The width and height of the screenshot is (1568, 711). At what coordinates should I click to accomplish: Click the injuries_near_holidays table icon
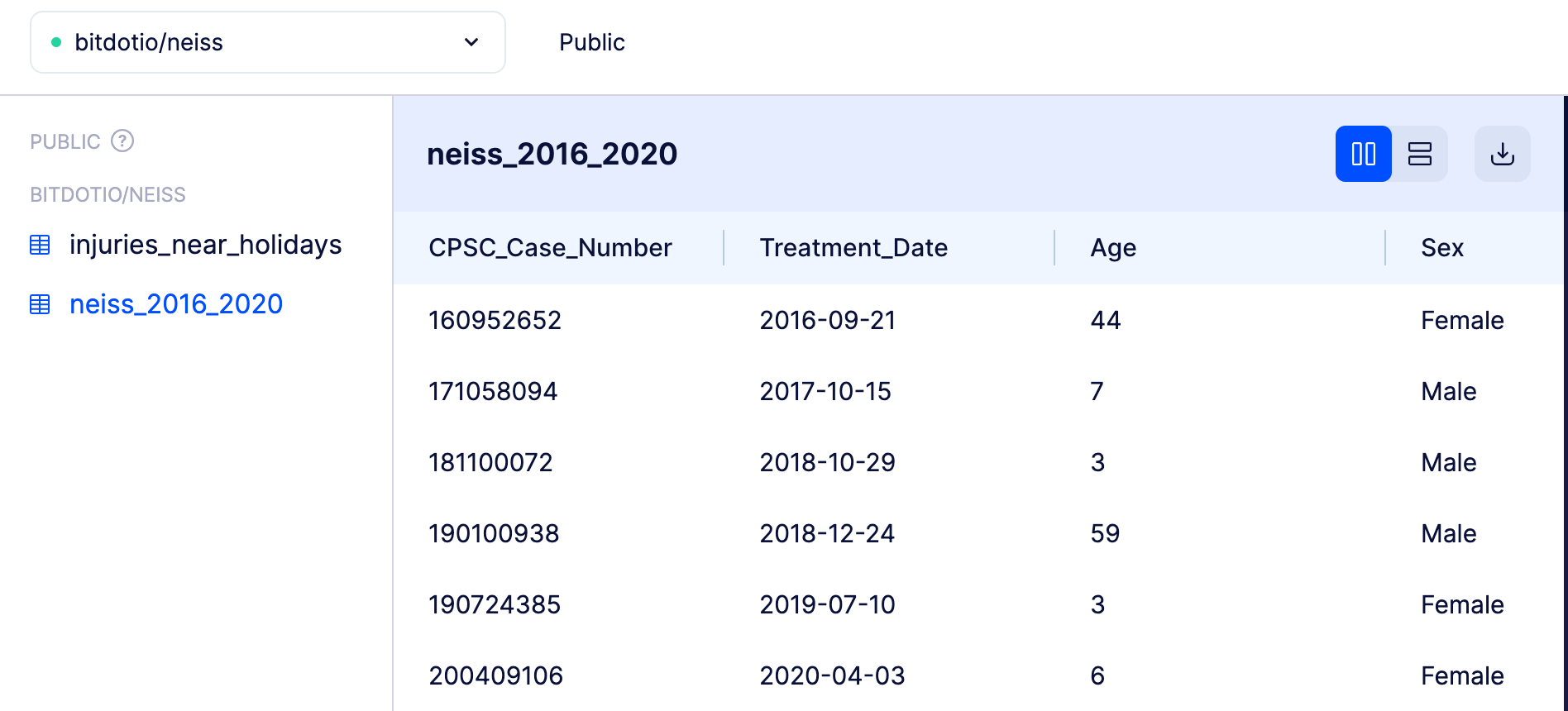click(40, 245)
